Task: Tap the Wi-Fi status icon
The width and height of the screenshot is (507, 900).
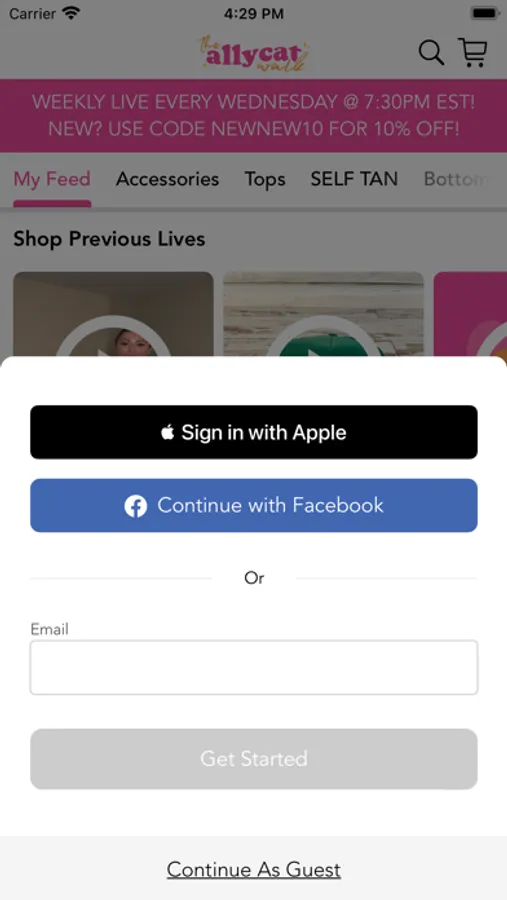Action: [x=71, y=13]
